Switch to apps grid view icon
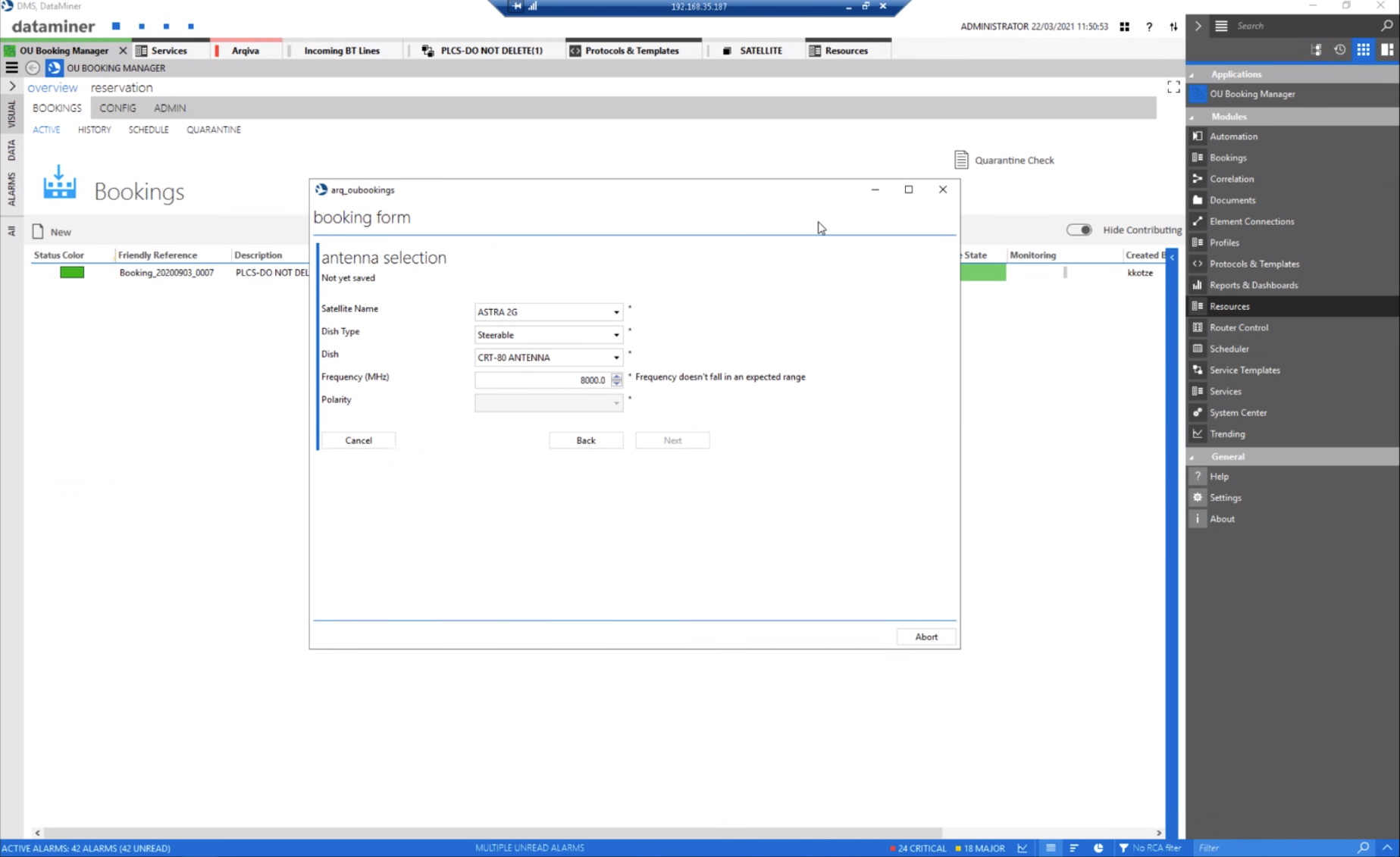 point(1363,50)
